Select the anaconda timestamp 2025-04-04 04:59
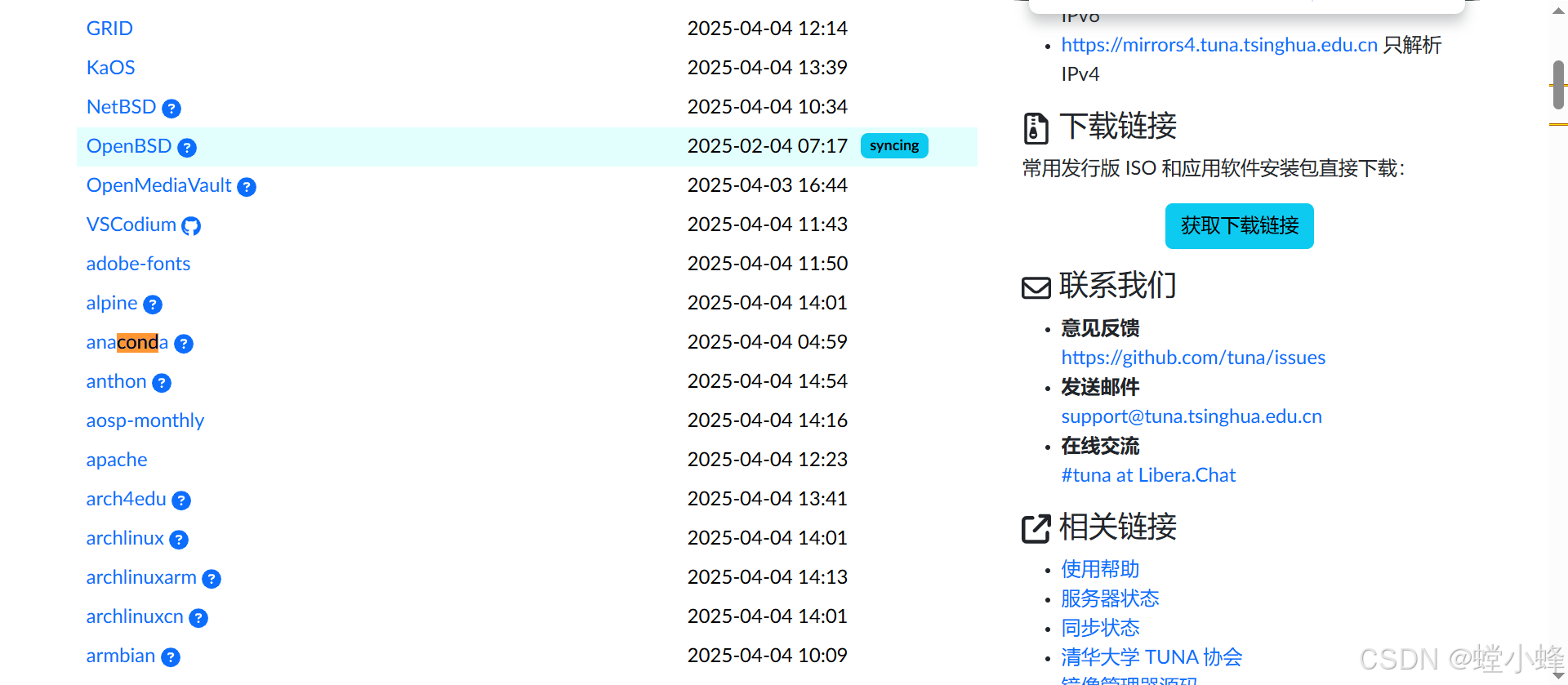Screen dimensions: 1568x685 (x=767, y=342)
